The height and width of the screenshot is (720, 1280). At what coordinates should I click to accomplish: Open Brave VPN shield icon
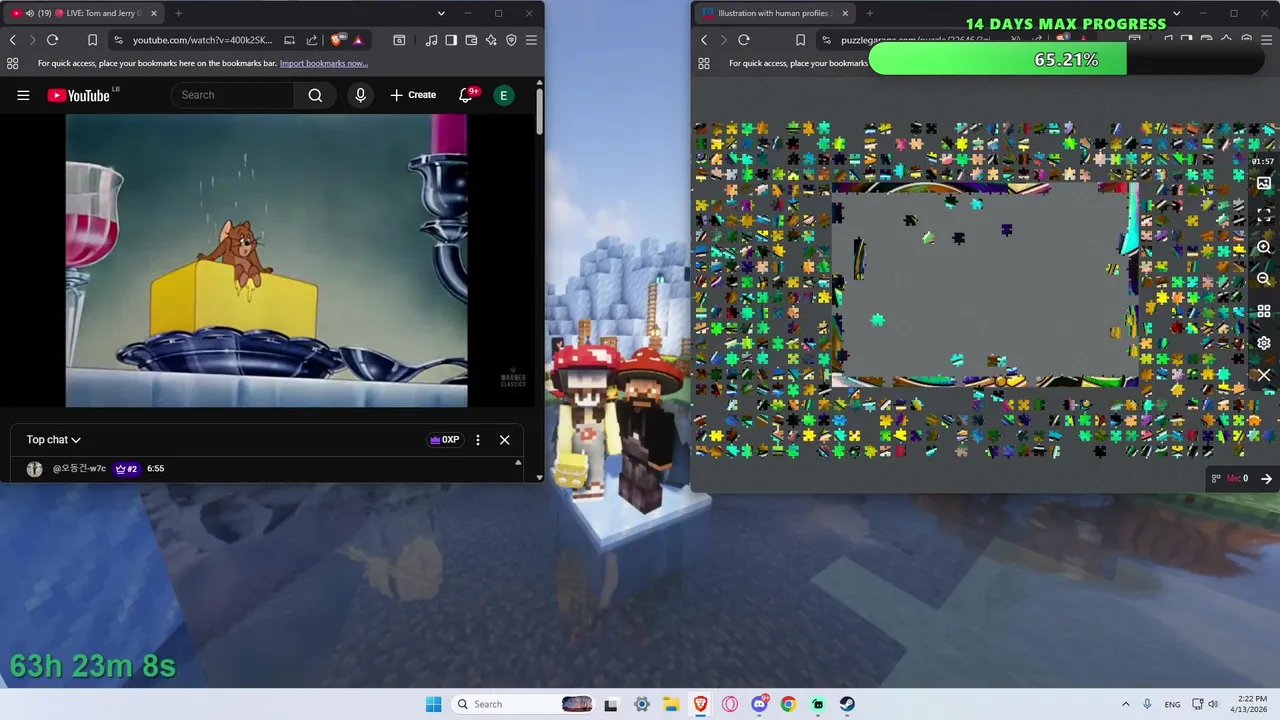511,40
